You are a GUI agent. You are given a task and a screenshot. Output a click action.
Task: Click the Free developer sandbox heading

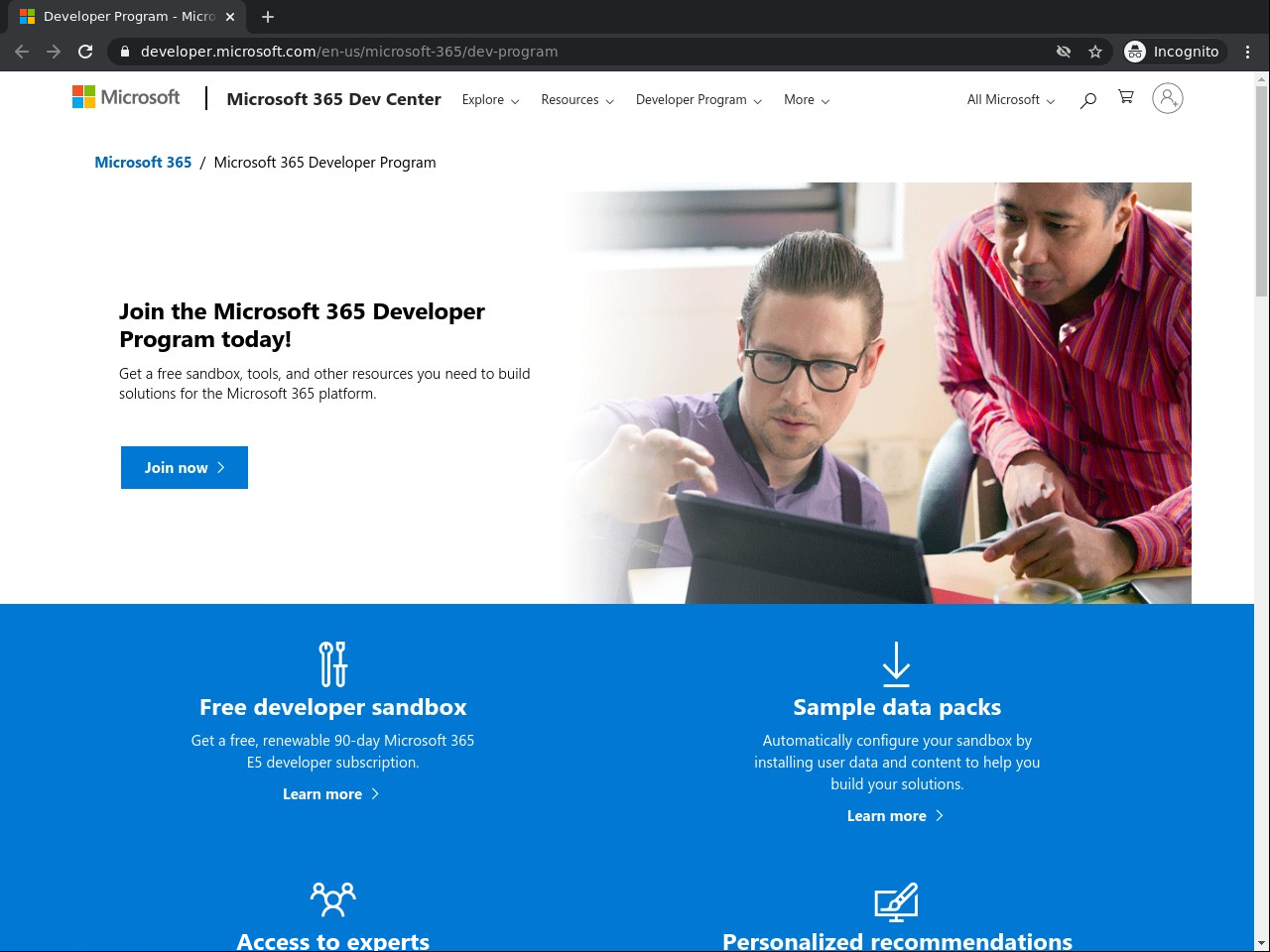pos(333,707)
